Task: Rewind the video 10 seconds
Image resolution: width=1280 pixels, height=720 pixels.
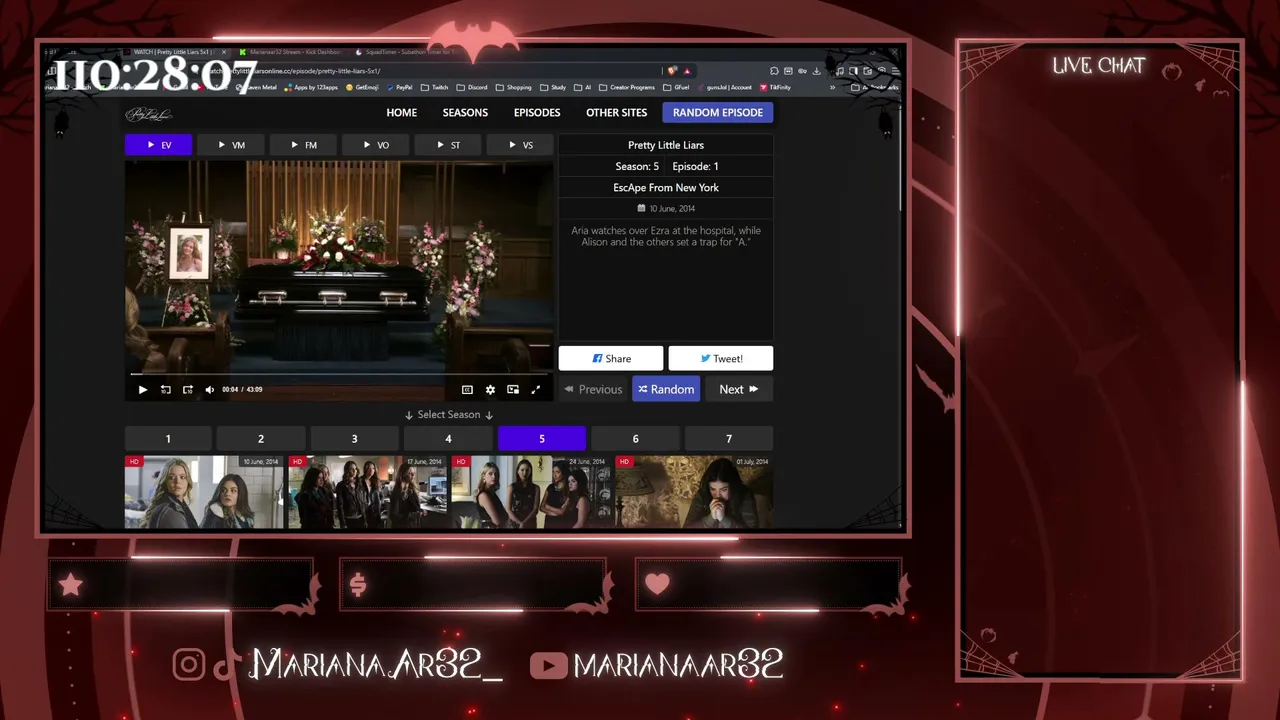Action: click(x=166, y=390)
